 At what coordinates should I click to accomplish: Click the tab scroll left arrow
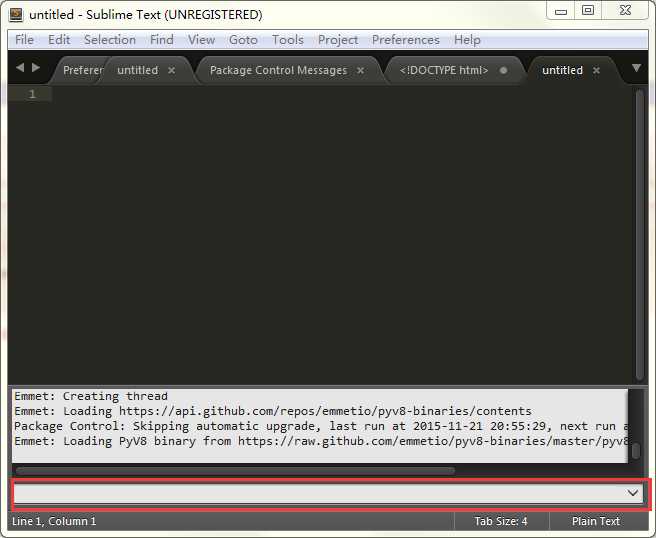pos(20,67)
